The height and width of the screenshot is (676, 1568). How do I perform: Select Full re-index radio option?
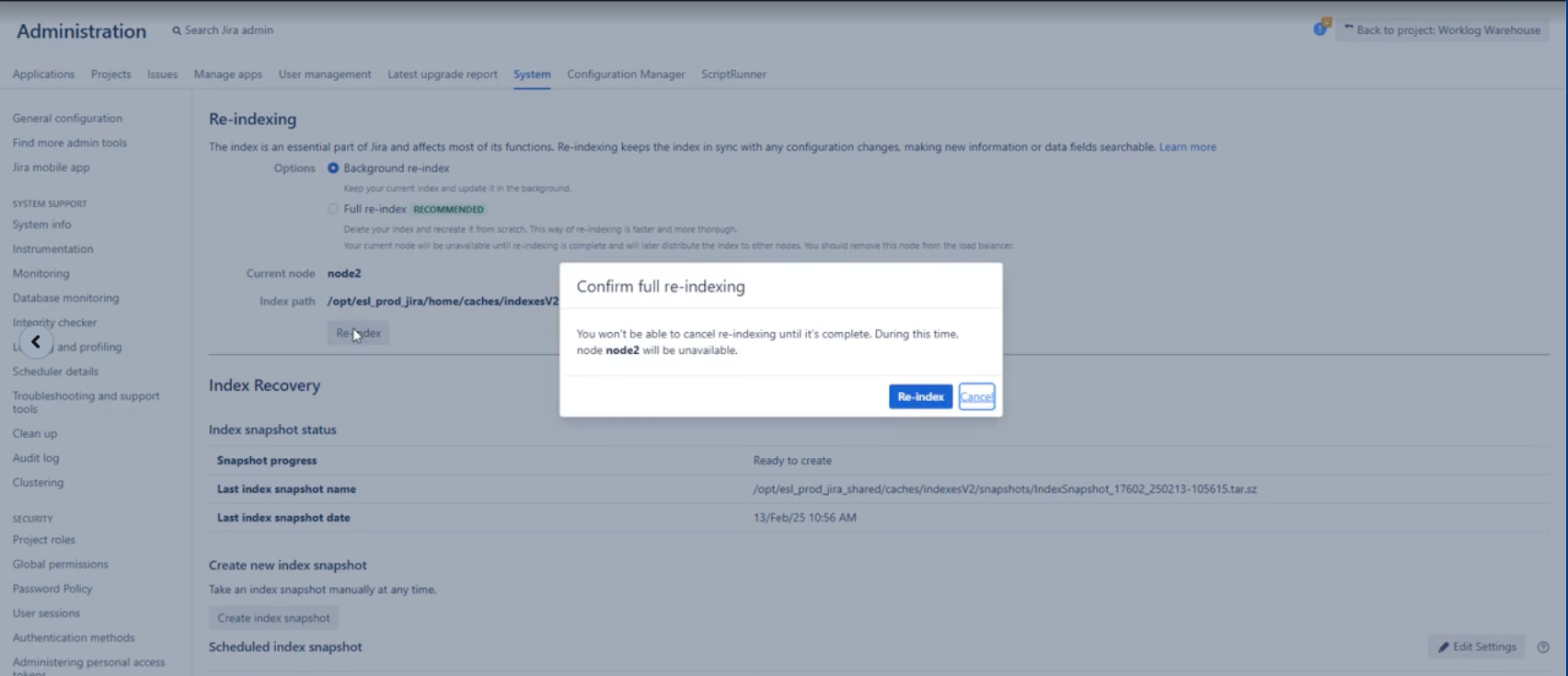pyautogui.click(x=333, y=209)
